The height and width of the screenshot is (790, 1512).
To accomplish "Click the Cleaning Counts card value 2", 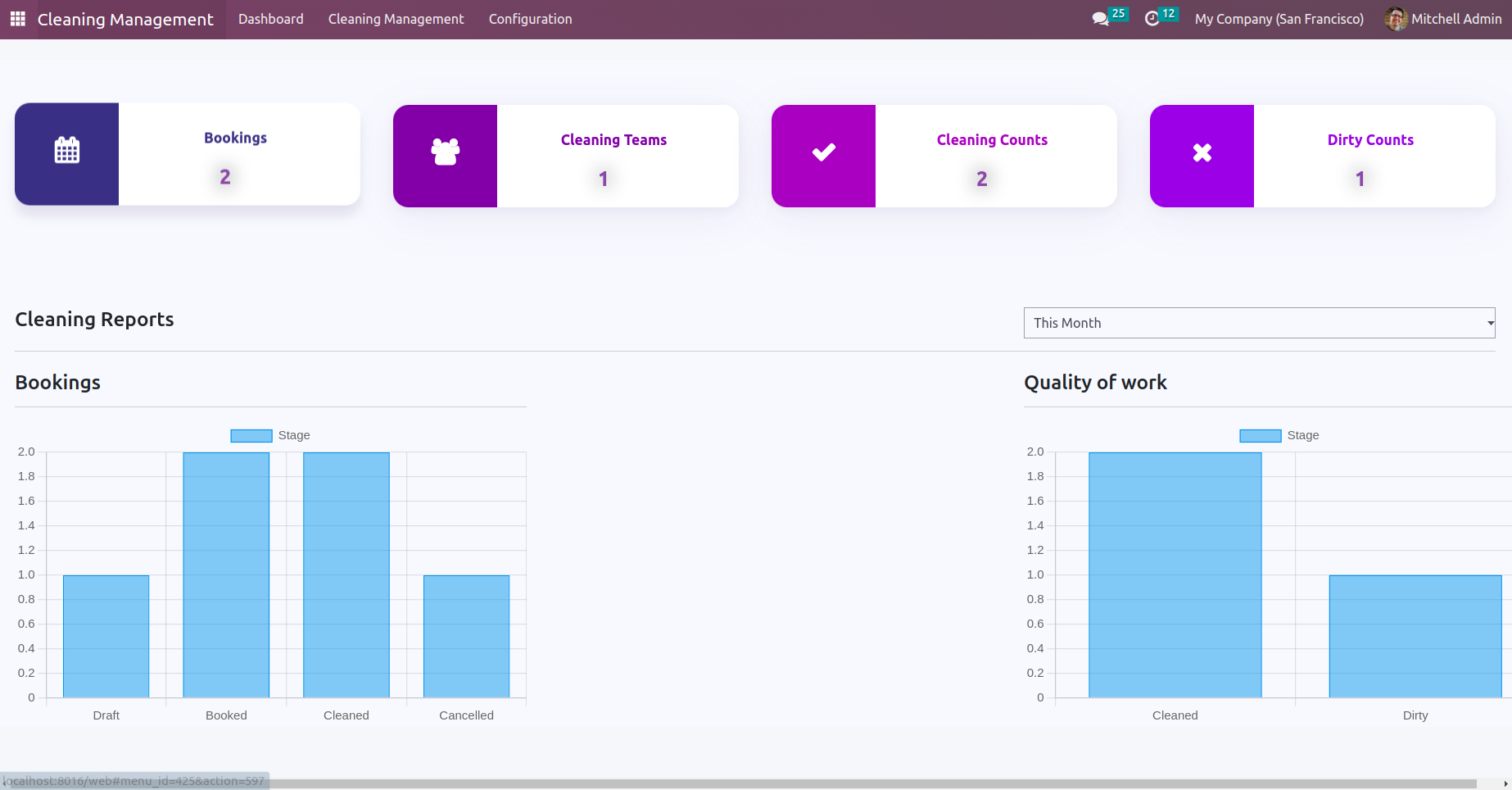I will point(982,179).
